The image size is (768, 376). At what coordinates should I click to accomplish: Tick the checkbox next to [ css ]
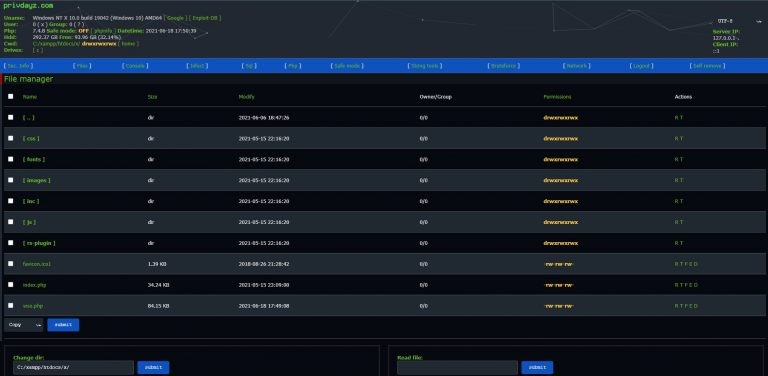click(11, 138)
